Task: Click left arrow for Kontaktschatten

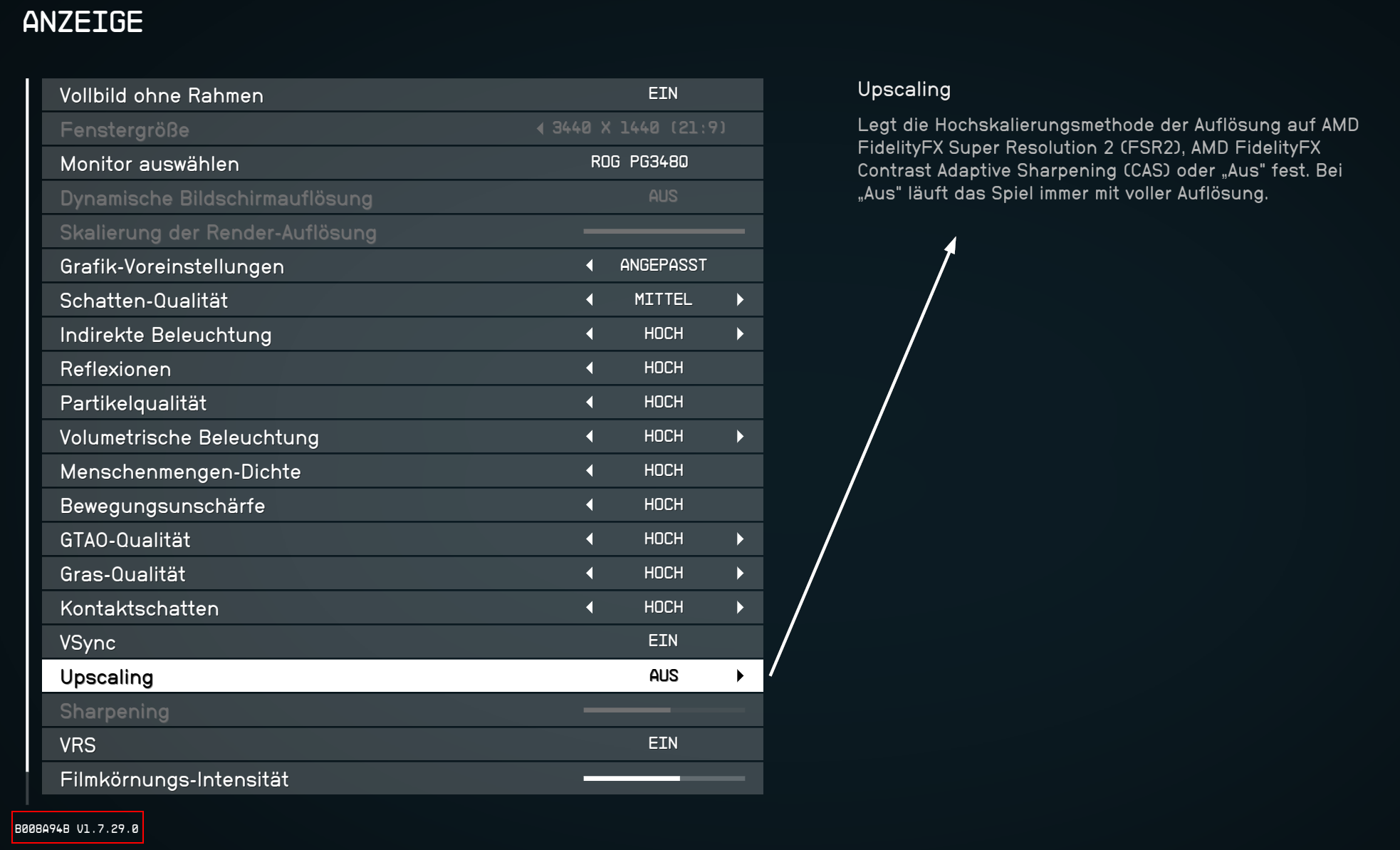Action: (590, 608)
